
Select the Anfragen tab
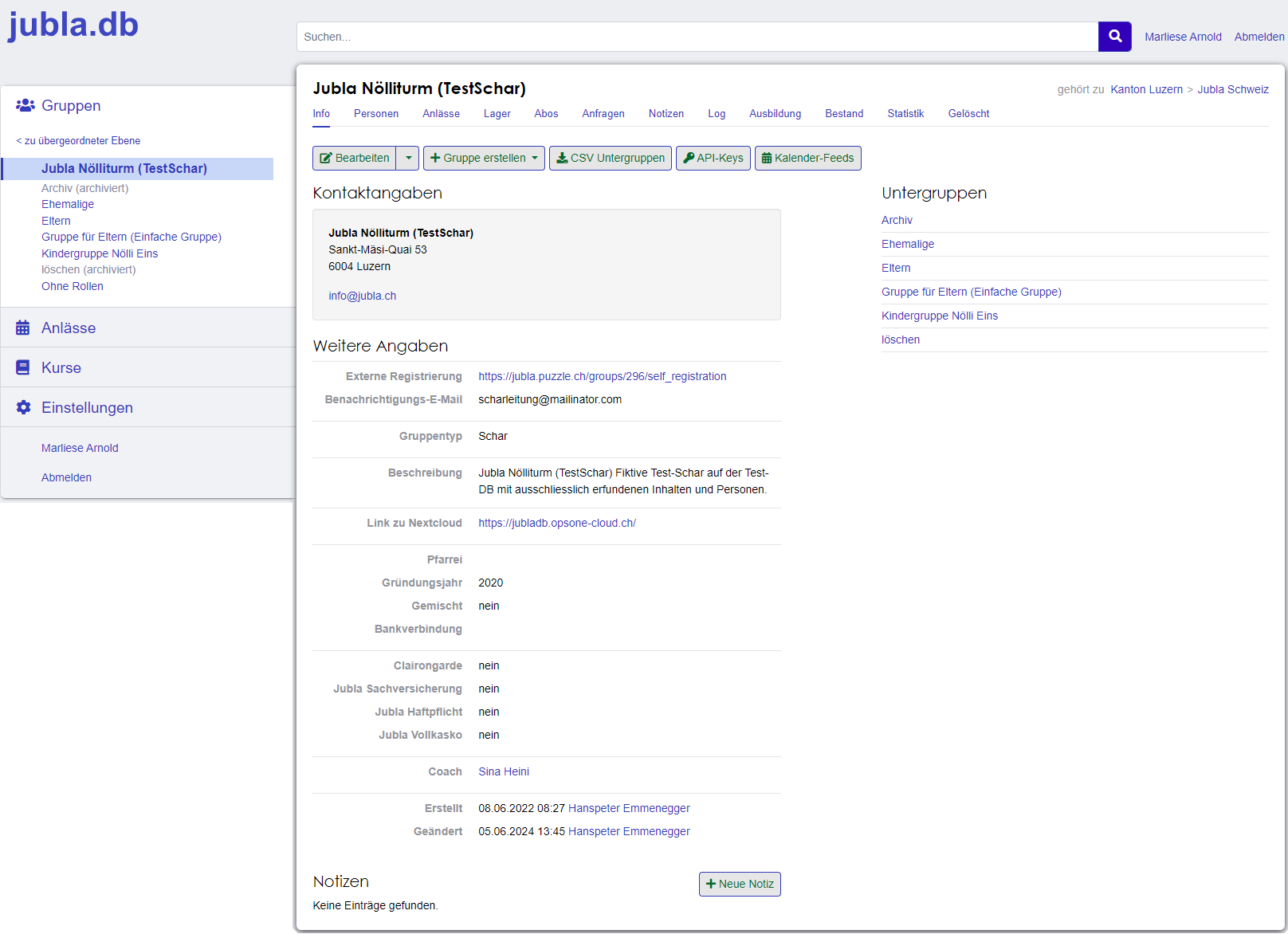point(603,114)
